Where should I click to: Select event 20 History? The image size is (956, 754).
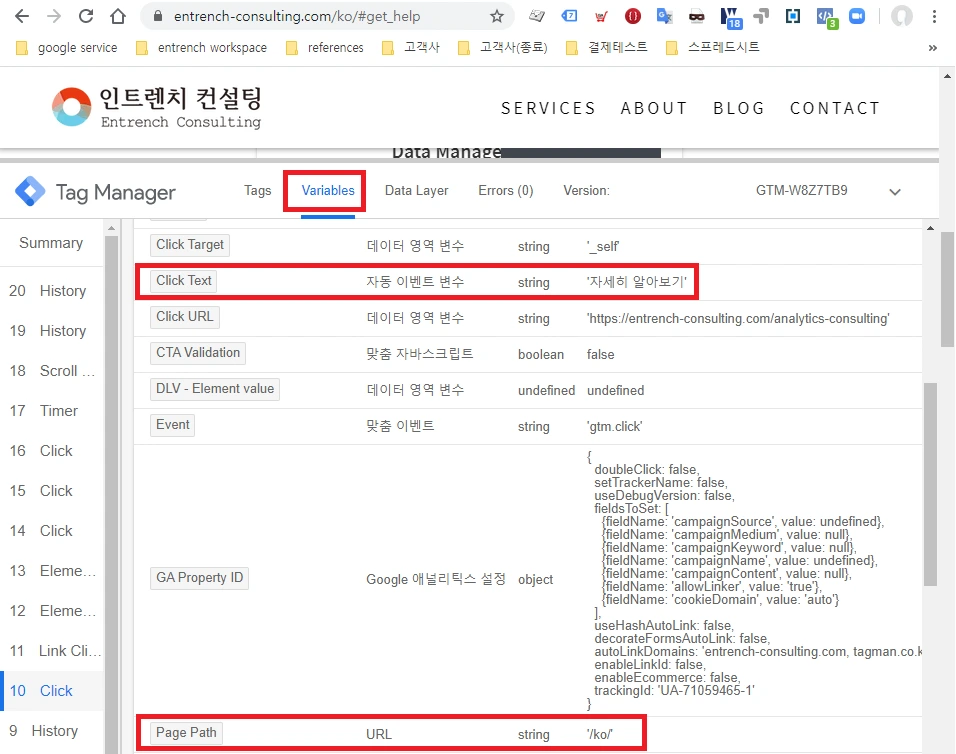click(51, 291)
